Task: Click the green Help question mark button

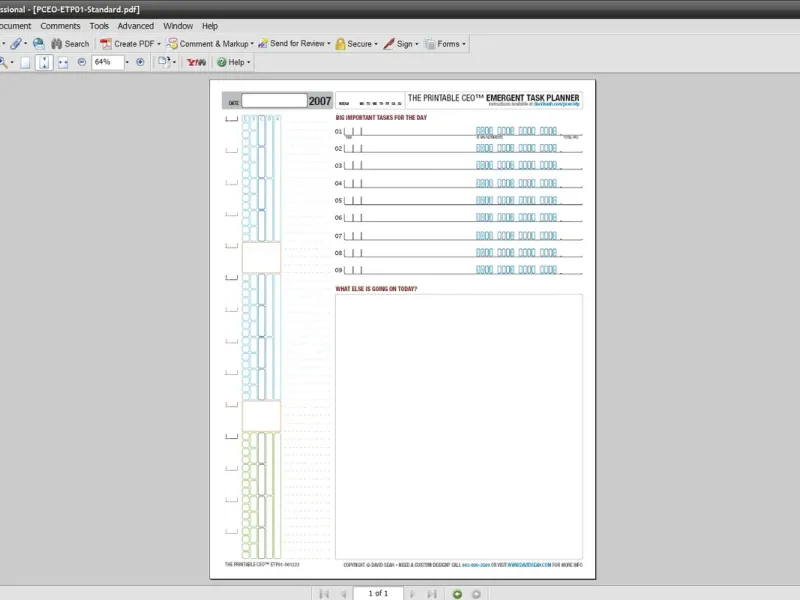Action: click(221, 62)
